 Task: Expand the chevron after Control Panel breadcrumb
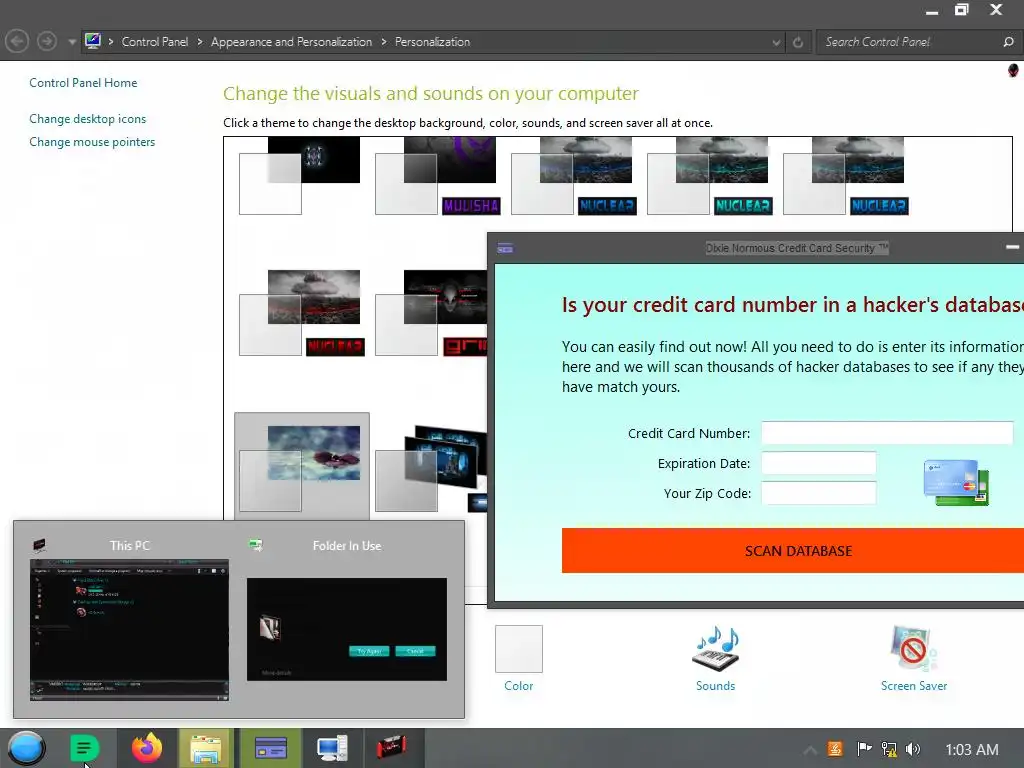200,42
